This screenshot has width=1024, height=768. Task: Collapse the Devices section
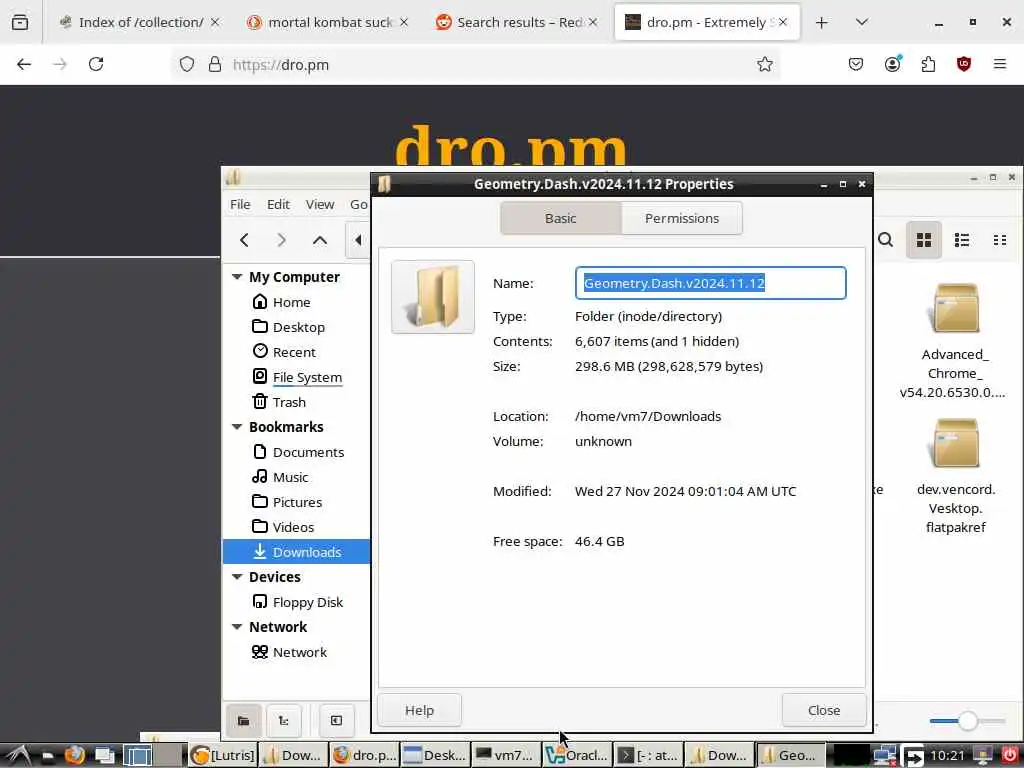[237, 577]
